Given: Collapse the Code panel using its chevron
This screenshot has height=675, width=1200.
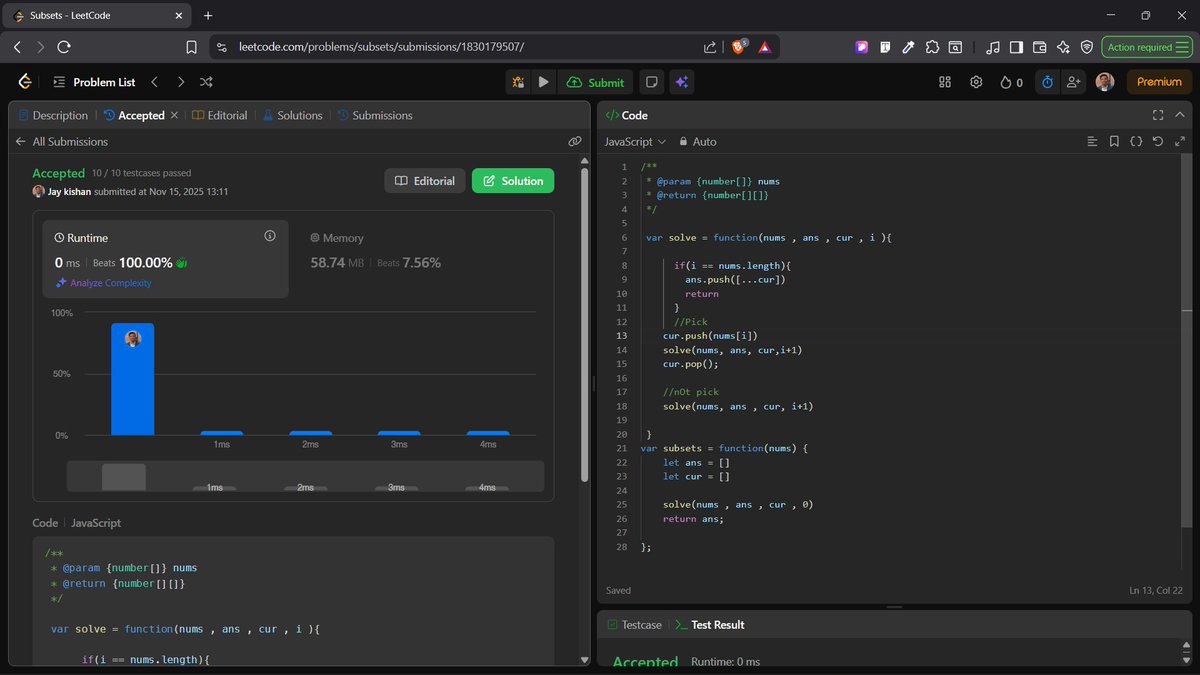Looking at the screenshot, I should click(x=1180, y=115).
